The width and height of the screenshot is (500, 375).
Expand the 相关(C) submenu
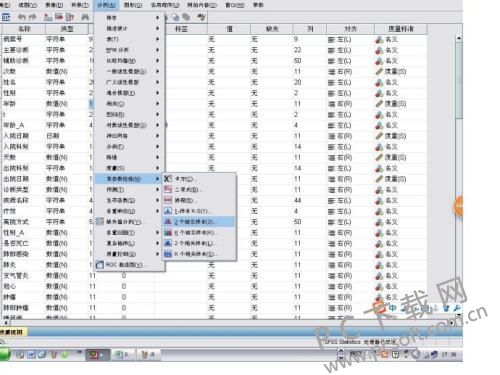[129, 104]
